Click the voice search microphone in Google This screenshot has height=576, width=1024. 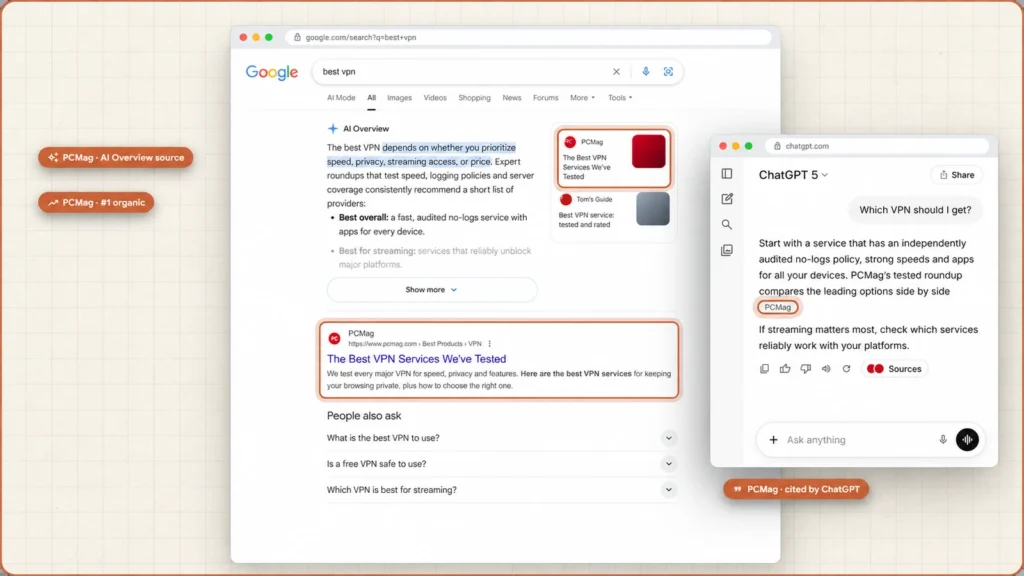point(645,72)
